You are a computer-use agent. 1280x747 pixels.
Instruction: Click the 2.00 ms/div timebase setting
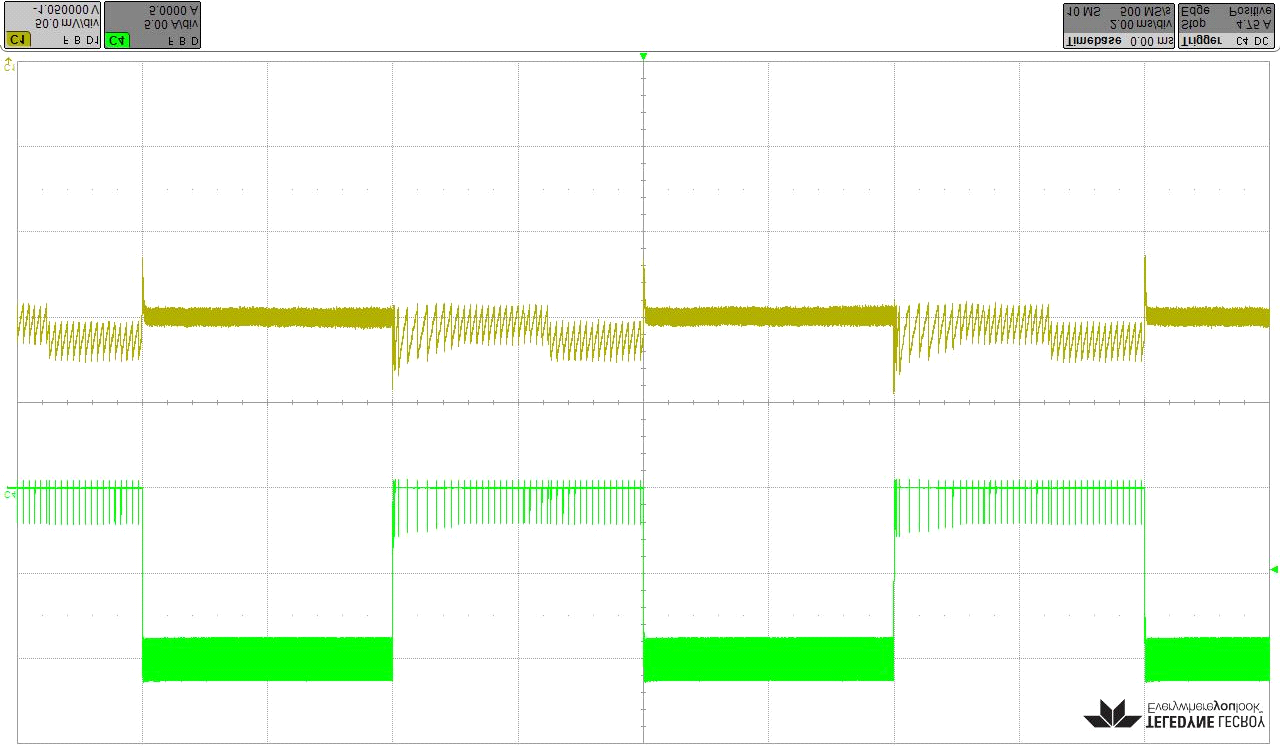1144,23
